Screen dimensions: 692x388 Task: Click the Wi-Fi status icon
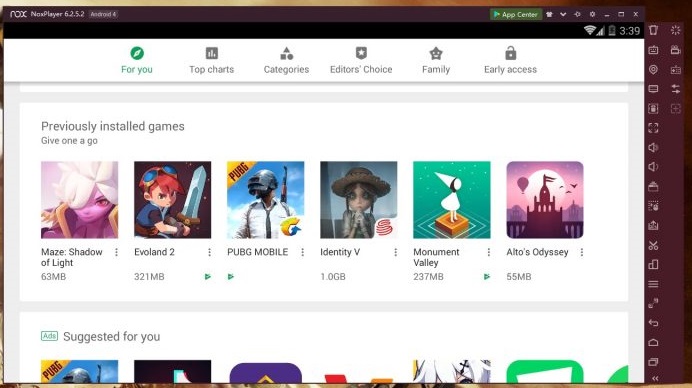[x=589, y=30]
